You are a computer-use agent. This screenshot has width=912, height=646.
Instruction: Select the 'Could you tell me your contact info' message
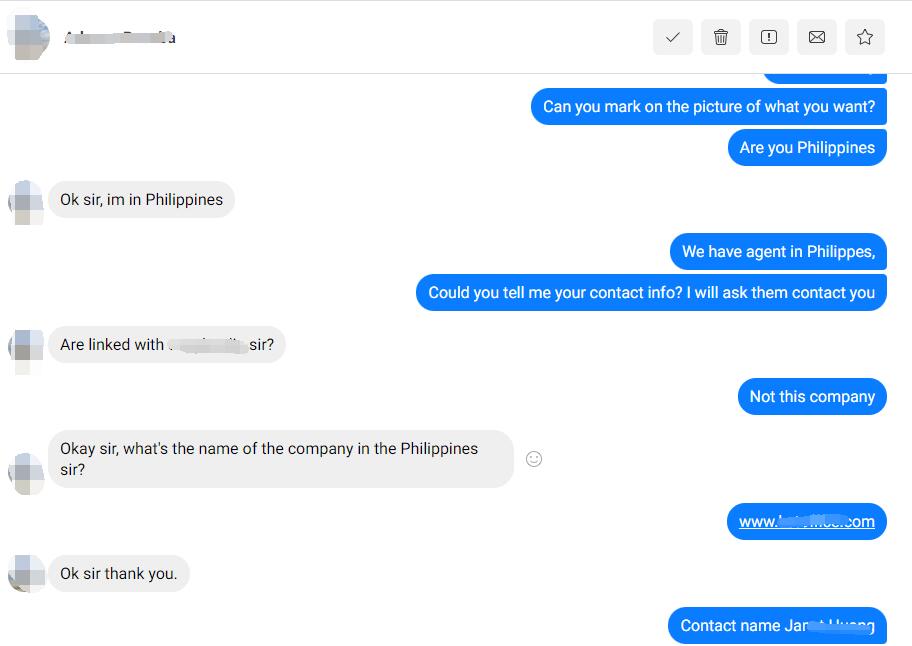(651, 292)
